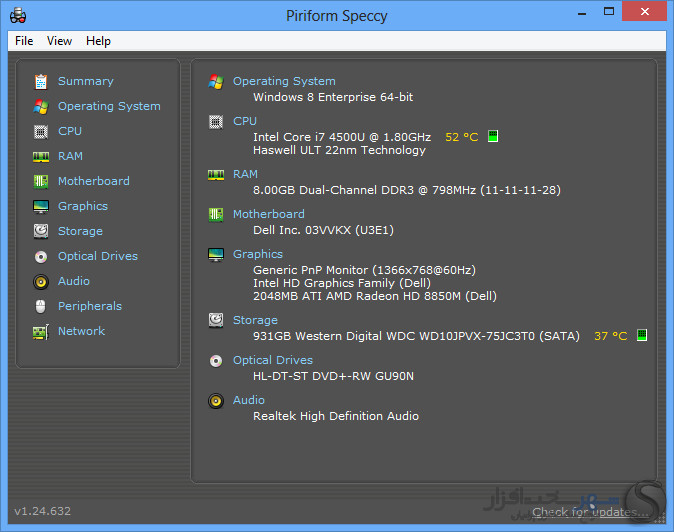Select the CPU chip icon in sidebar
674x532 pixels.
coord(41,131)
